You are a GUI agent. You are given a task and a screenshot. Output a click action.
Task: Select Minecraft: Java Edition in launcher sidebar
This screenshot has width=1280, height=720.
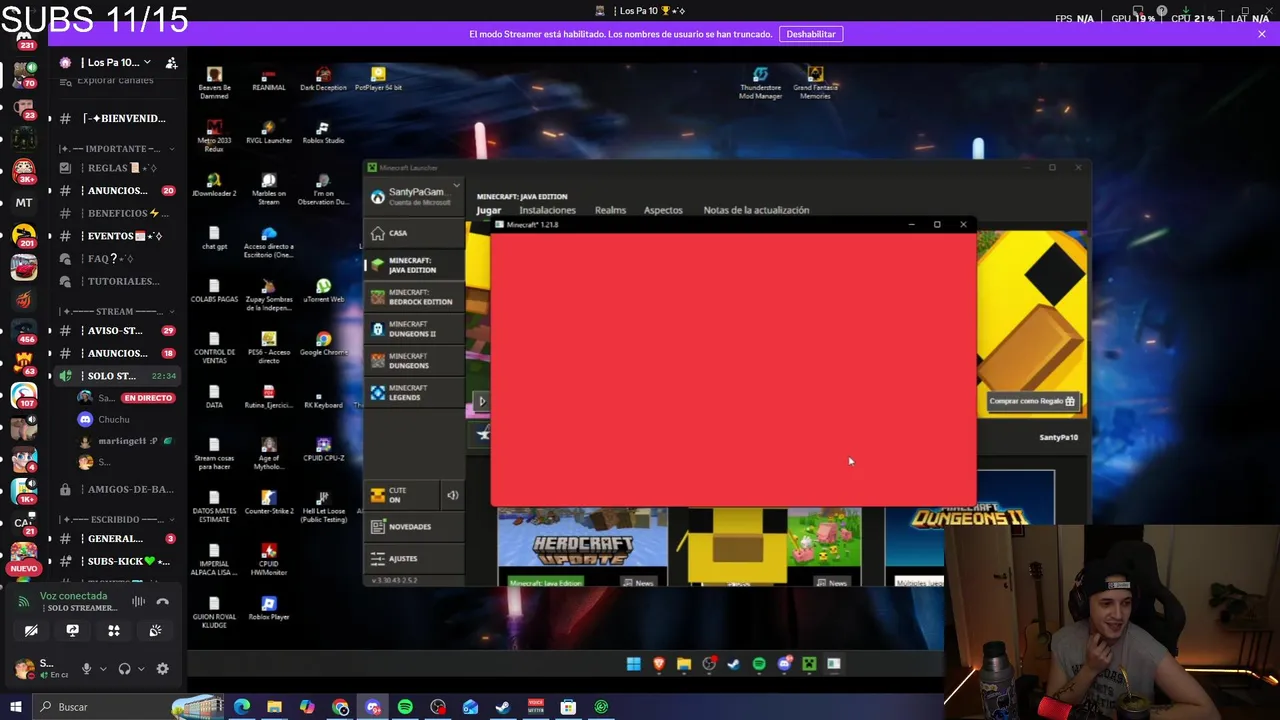point(413,265)
